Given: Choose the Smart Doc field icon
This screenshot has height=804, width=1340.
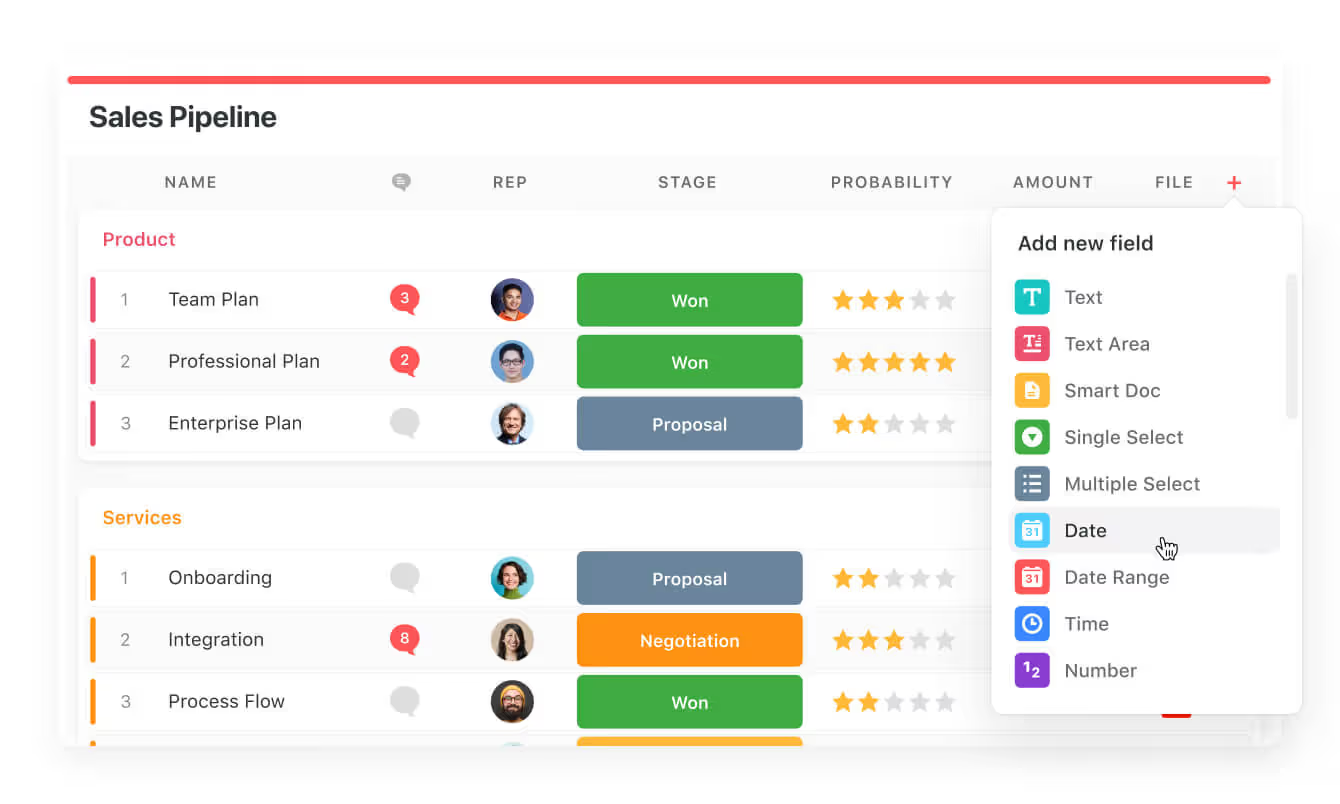Looking at the screenshot, I should 1032,390.
